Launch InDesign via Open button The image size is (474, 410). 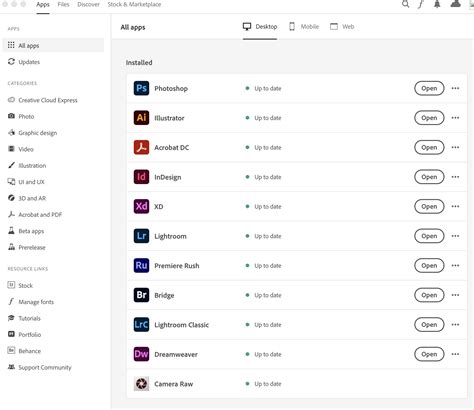tap(429, 177)
